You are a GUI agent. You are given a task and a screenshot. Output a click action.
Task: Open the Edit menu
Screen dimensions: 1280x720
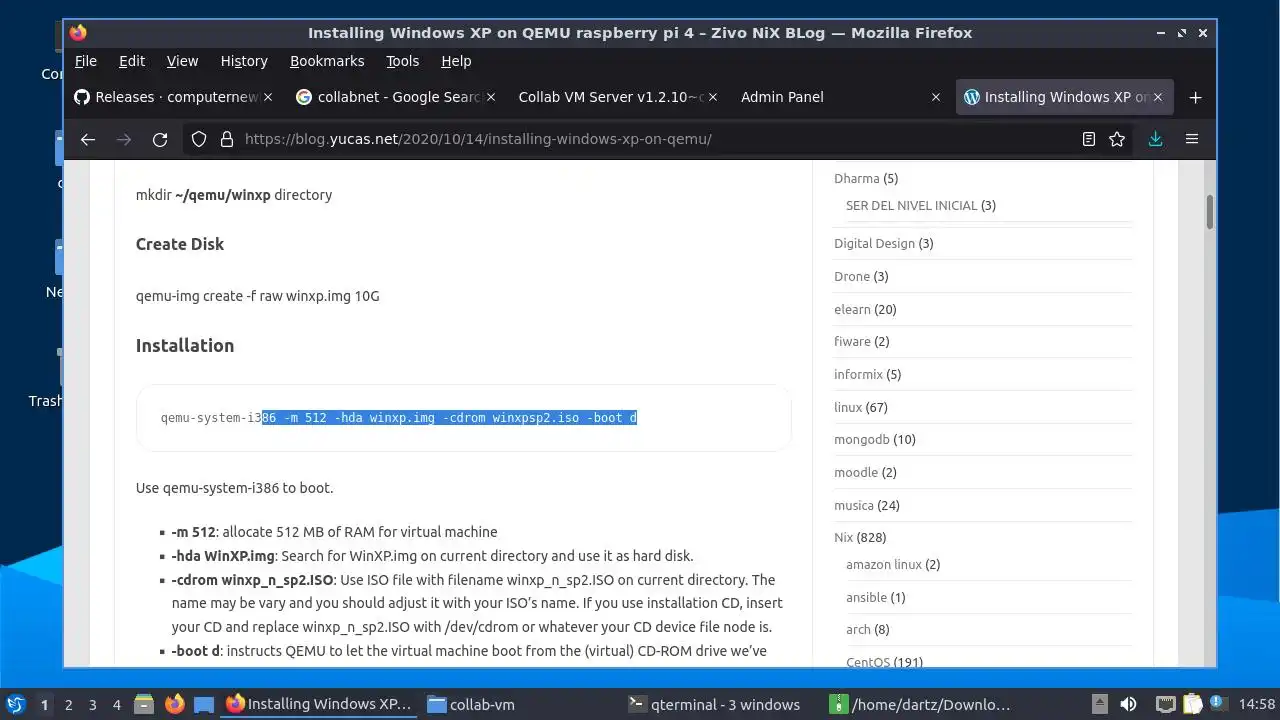(132, 61)
